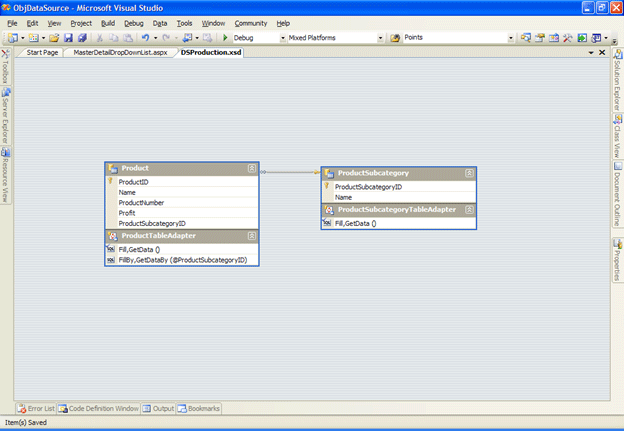Click the relation line between the tables

tap(290, 172)
